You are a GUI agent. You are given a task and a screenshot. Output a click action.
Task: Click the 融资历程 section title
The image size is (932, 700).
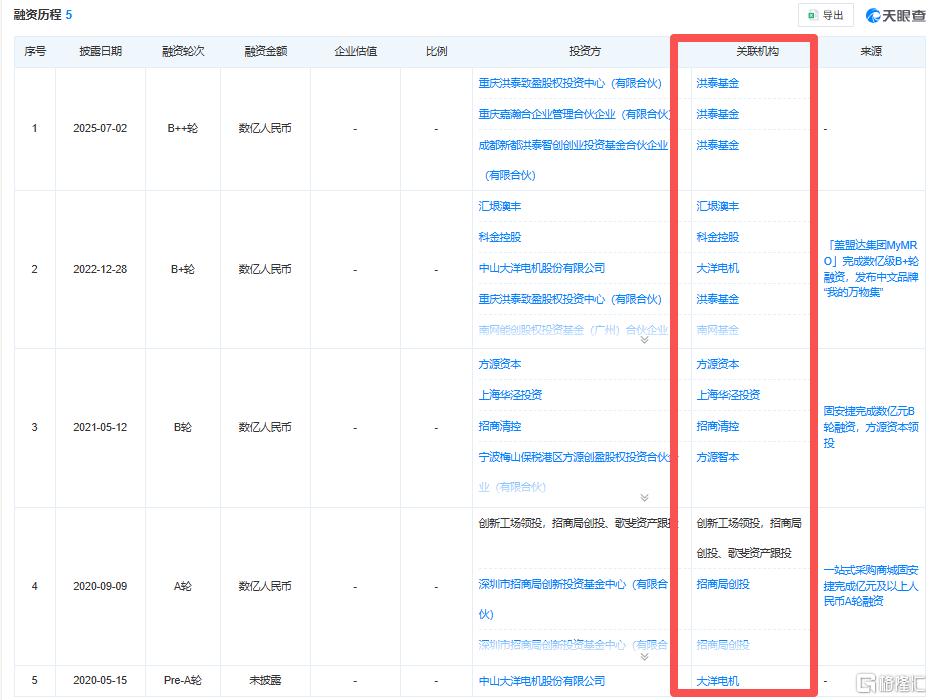pyautogui.click(x=37, y=15)
